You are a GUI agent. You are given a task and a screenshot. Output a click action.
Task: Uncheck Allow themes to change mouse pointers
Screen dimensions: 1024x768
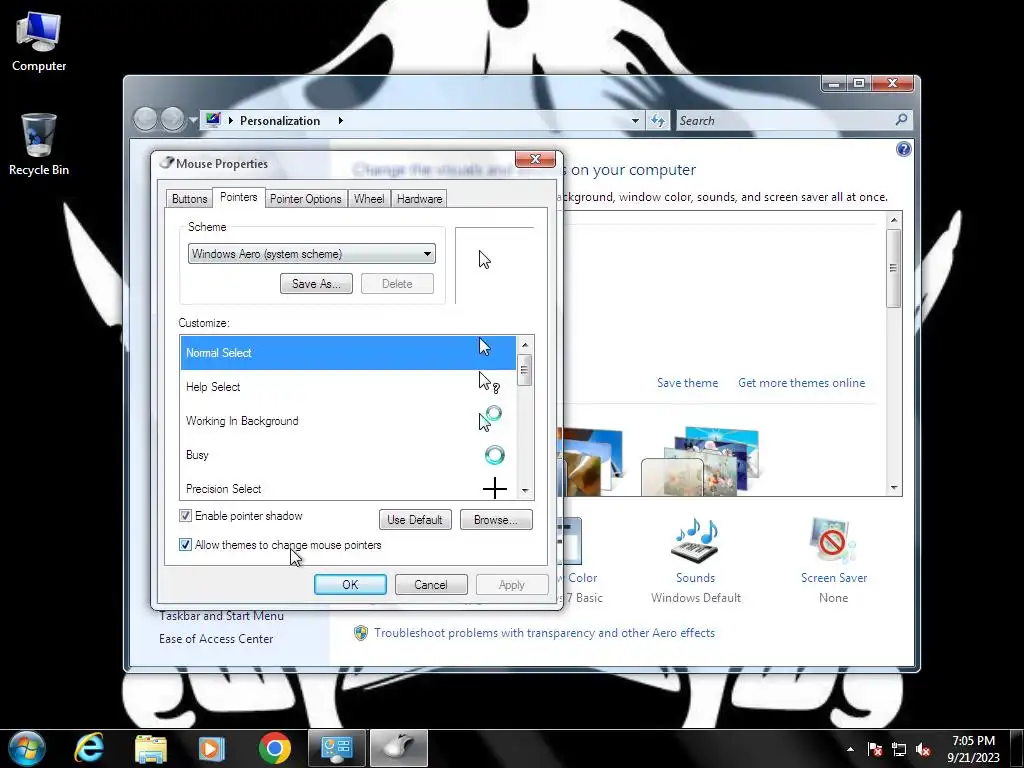(x=185, y=545)
